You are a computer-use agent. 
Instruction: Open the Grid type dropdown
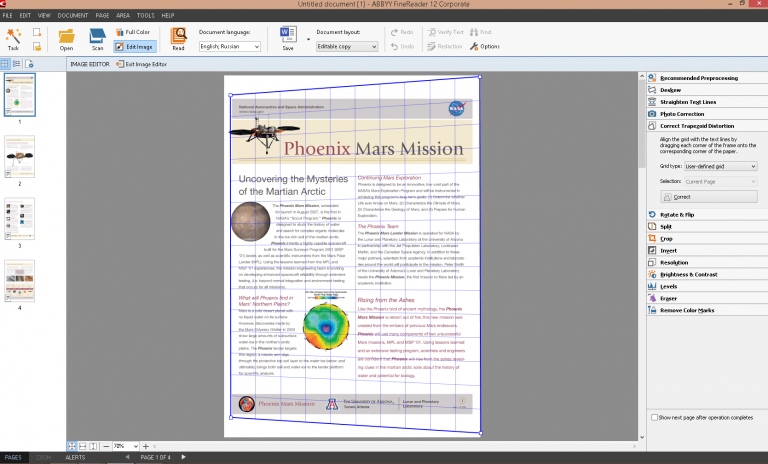pos(721,167)
